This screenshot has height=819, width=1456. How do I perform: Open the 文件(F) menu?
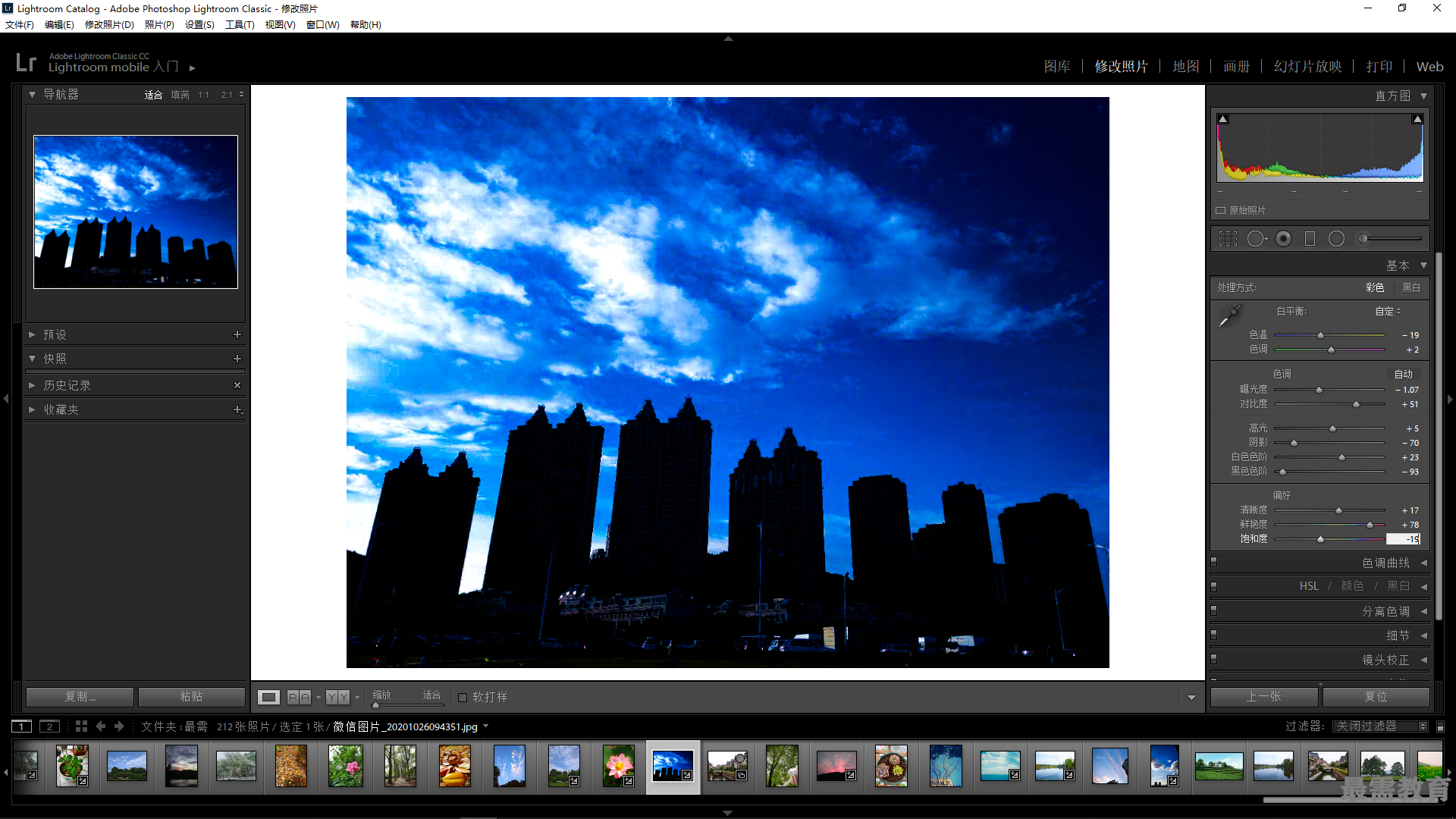[20, 25]
